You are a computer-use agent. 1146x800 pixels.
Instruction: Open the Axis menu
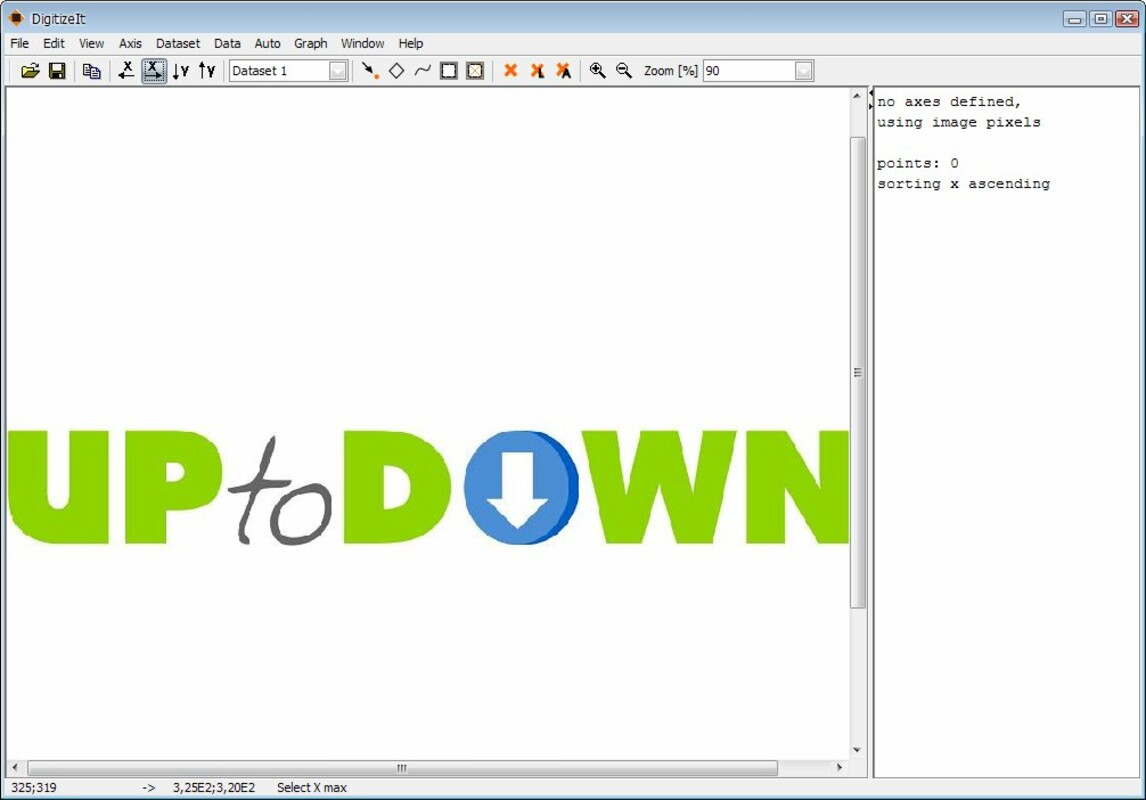click(x=130, y=43)
